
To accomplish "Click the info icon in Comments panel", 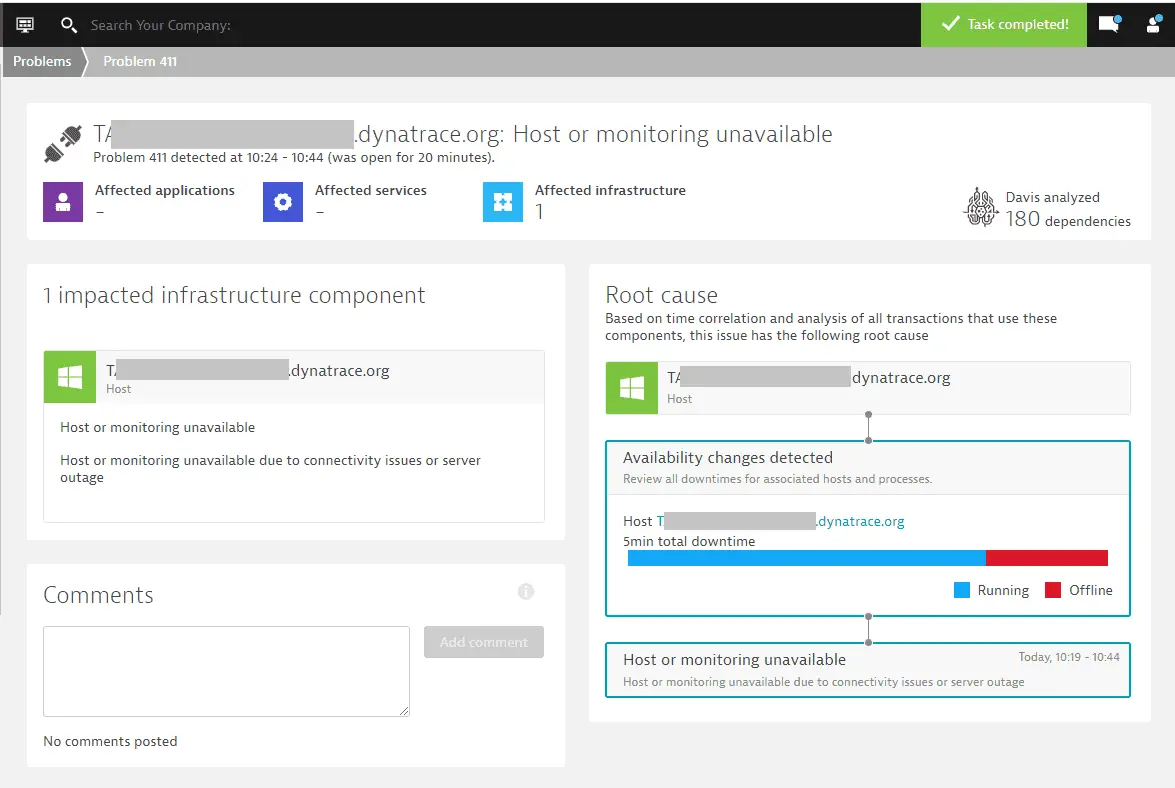I will coord(526,592).
